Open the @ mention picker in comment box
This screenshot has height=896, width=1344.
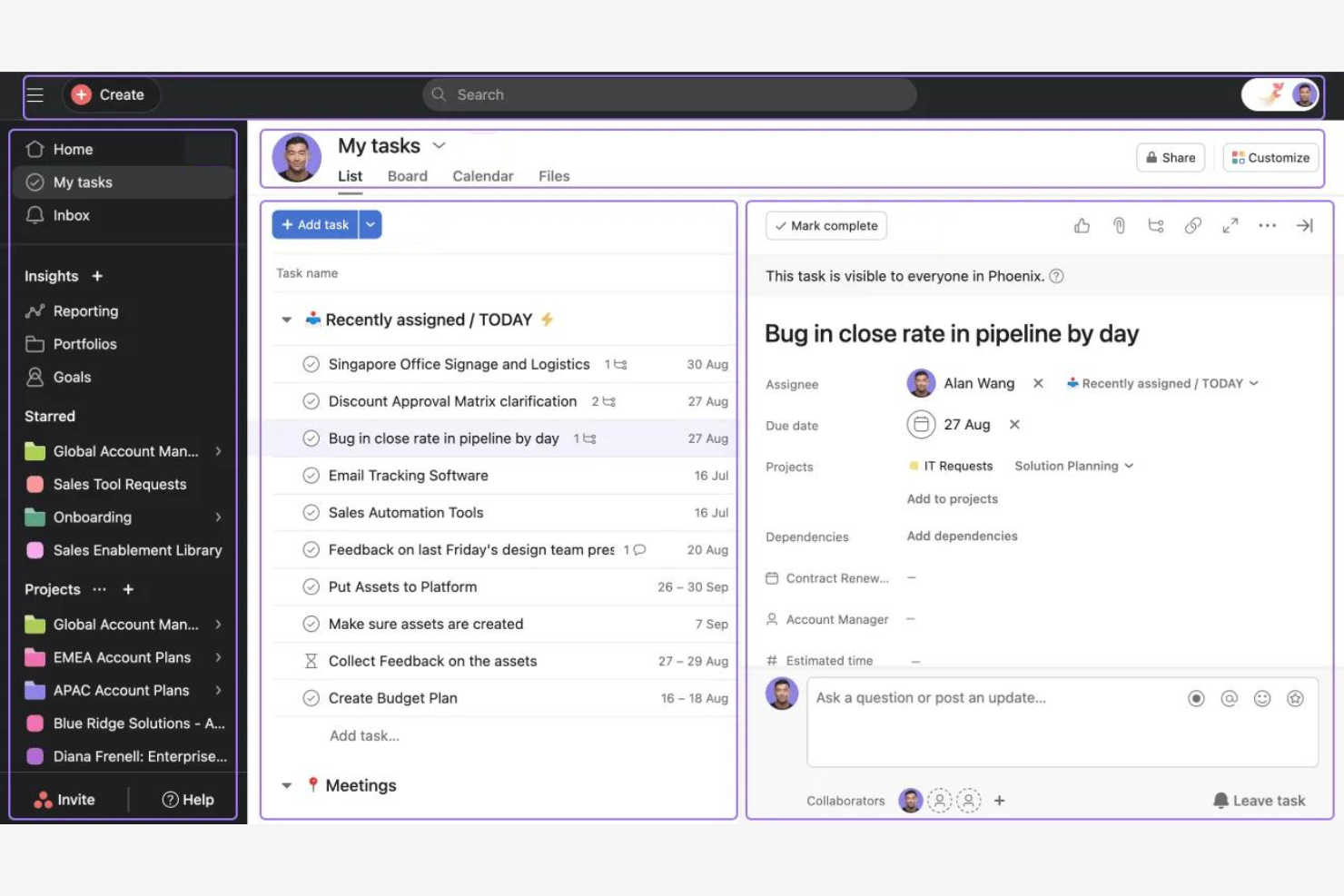(x=1229, y=698)
